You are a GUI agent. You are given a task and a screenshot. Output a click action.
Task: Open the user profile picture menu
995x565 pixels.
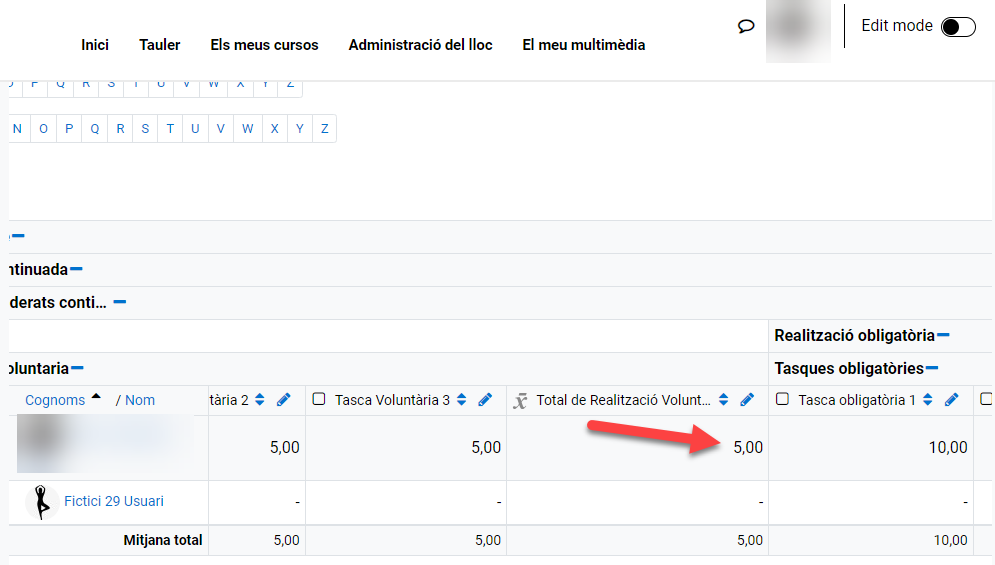coord(797,30)
